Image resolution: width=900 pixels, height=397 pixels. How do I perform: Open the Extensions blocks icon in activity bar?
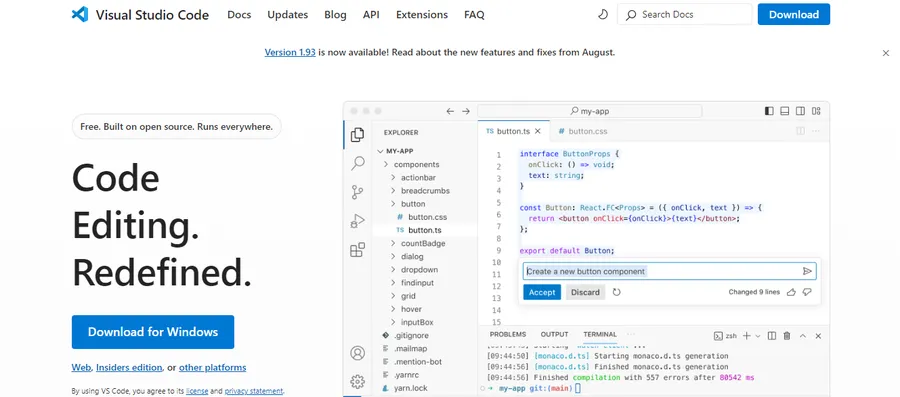(357, 250)
